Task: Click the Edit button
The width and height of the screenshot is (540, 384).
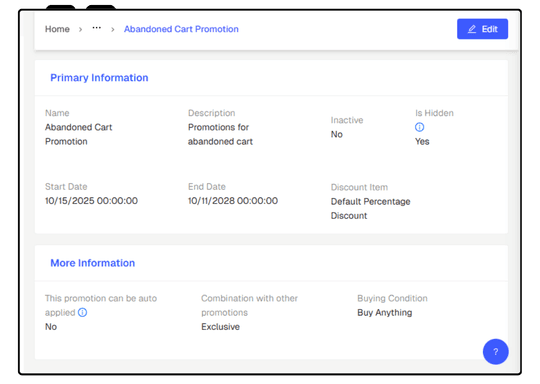Action: 482,29
